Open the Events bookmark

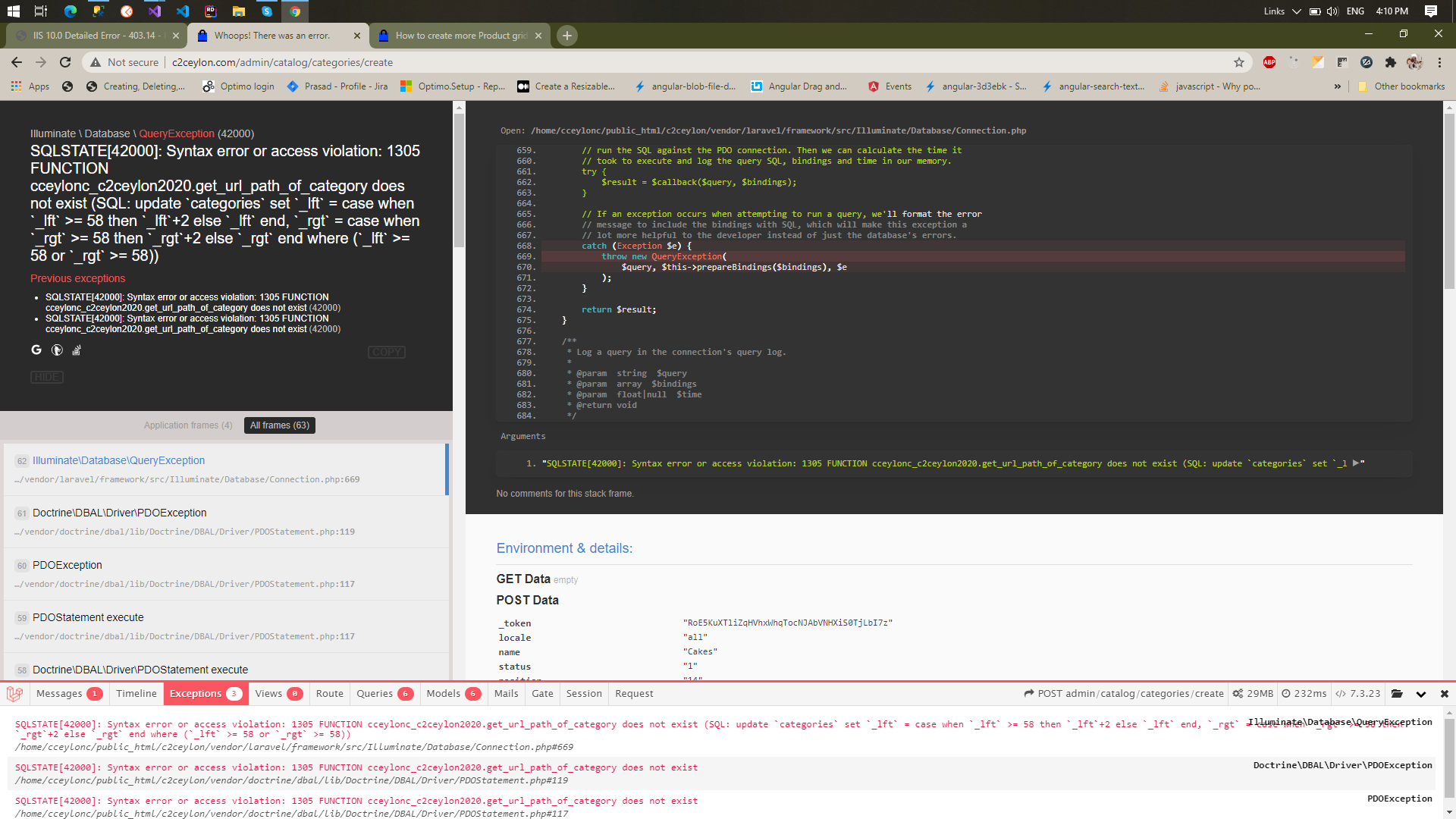[890, 86]
